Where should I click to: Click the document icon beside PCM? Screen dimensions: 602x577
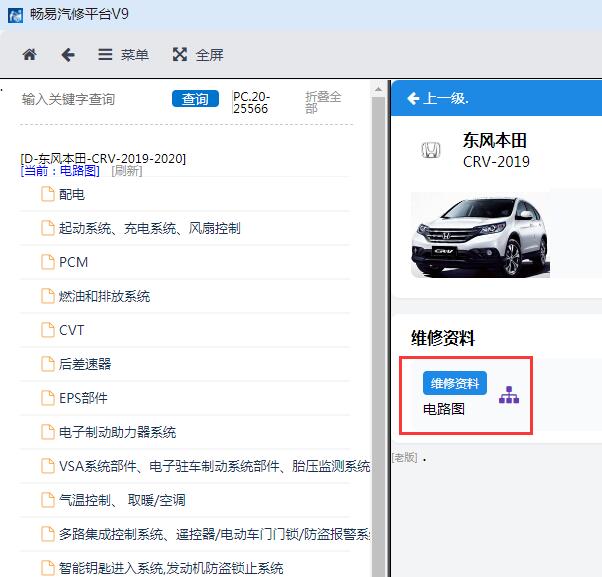click(48, 262)
